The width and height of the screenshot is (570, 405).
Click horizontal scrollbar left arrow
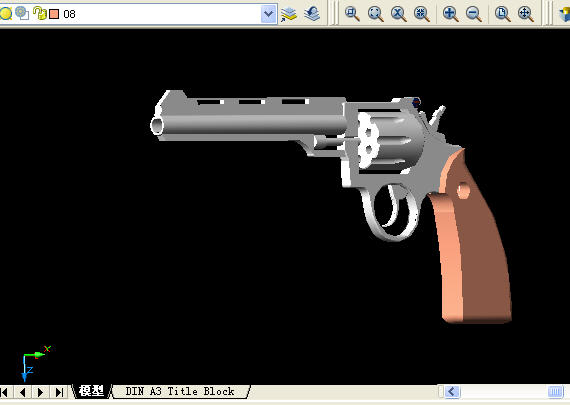pyautogui.click(x=451, y=392)
